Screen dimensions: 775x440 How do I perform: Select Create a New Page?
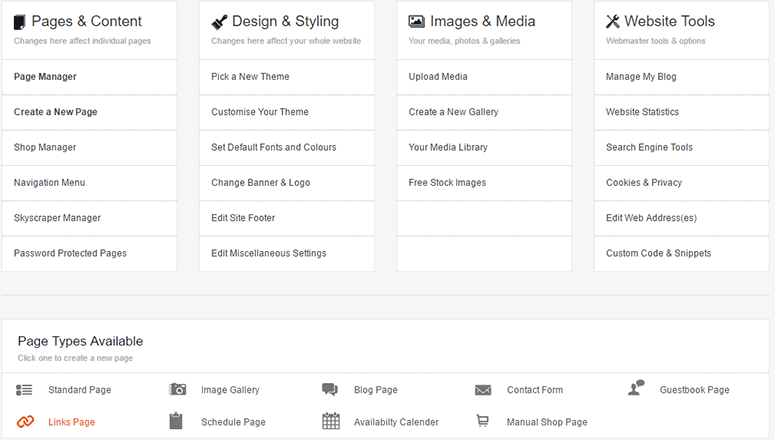pos(55,112)
